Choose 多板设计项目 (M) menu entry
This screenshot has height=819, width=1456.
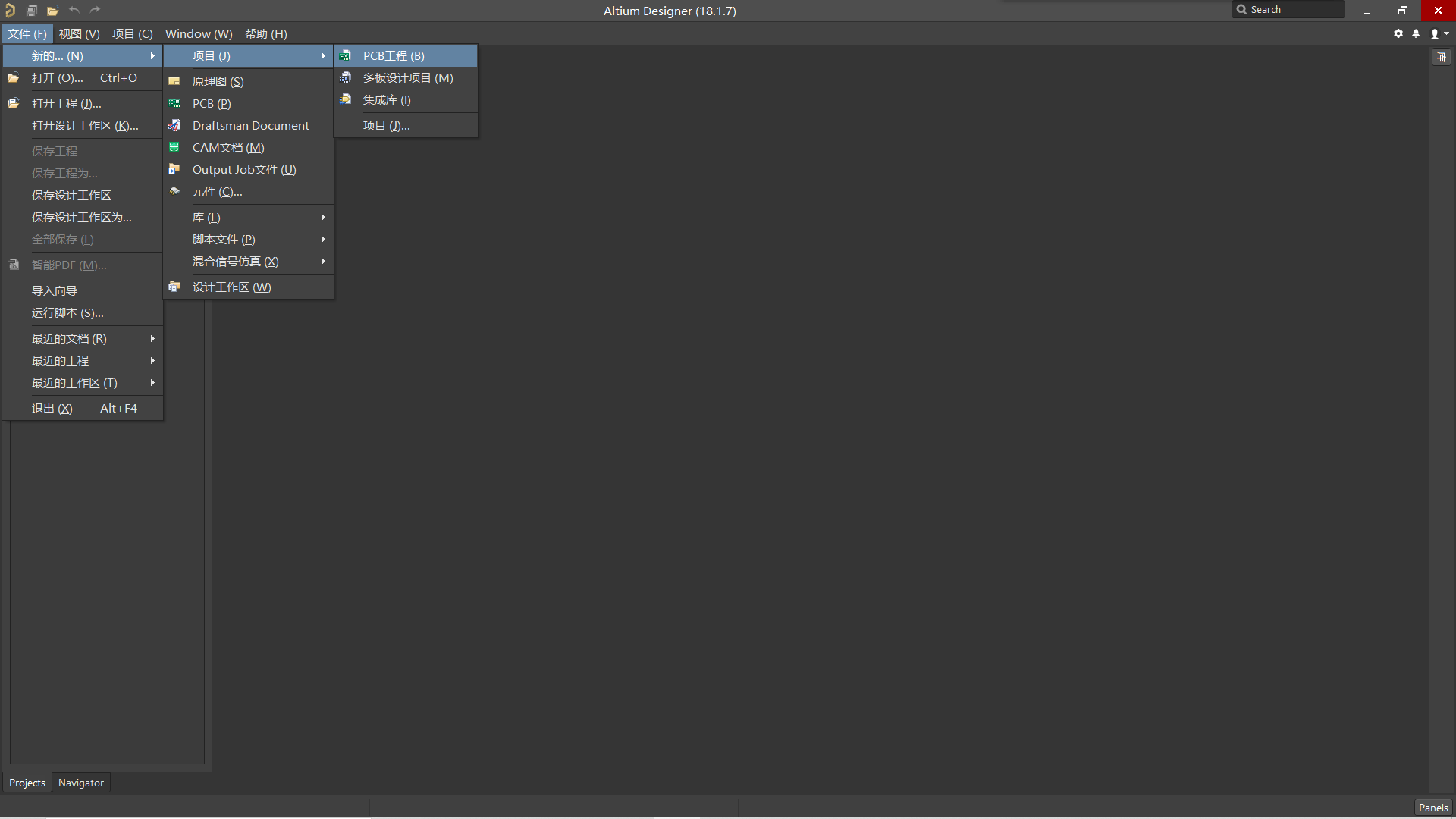(406, 77)
